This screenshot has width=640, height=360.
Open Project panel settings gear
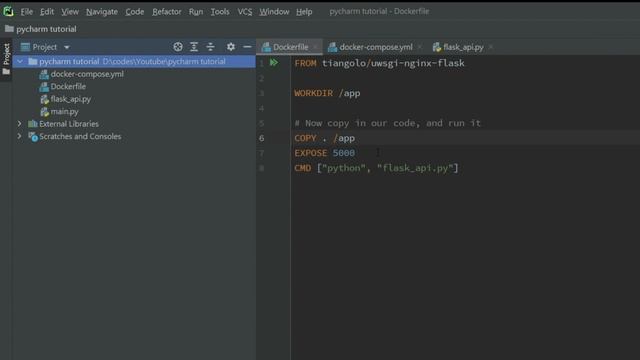(231, 47)
